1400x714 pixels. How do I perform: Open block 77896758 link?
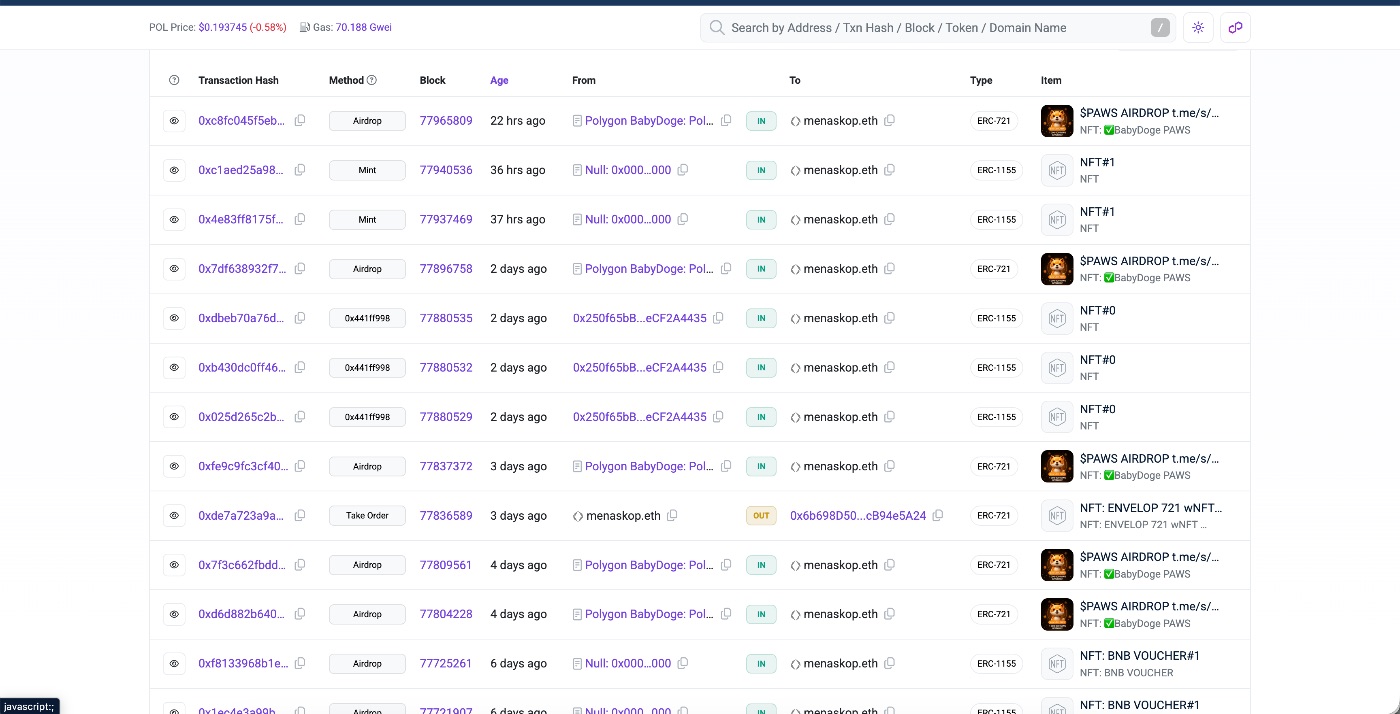(x=445, y=269)
